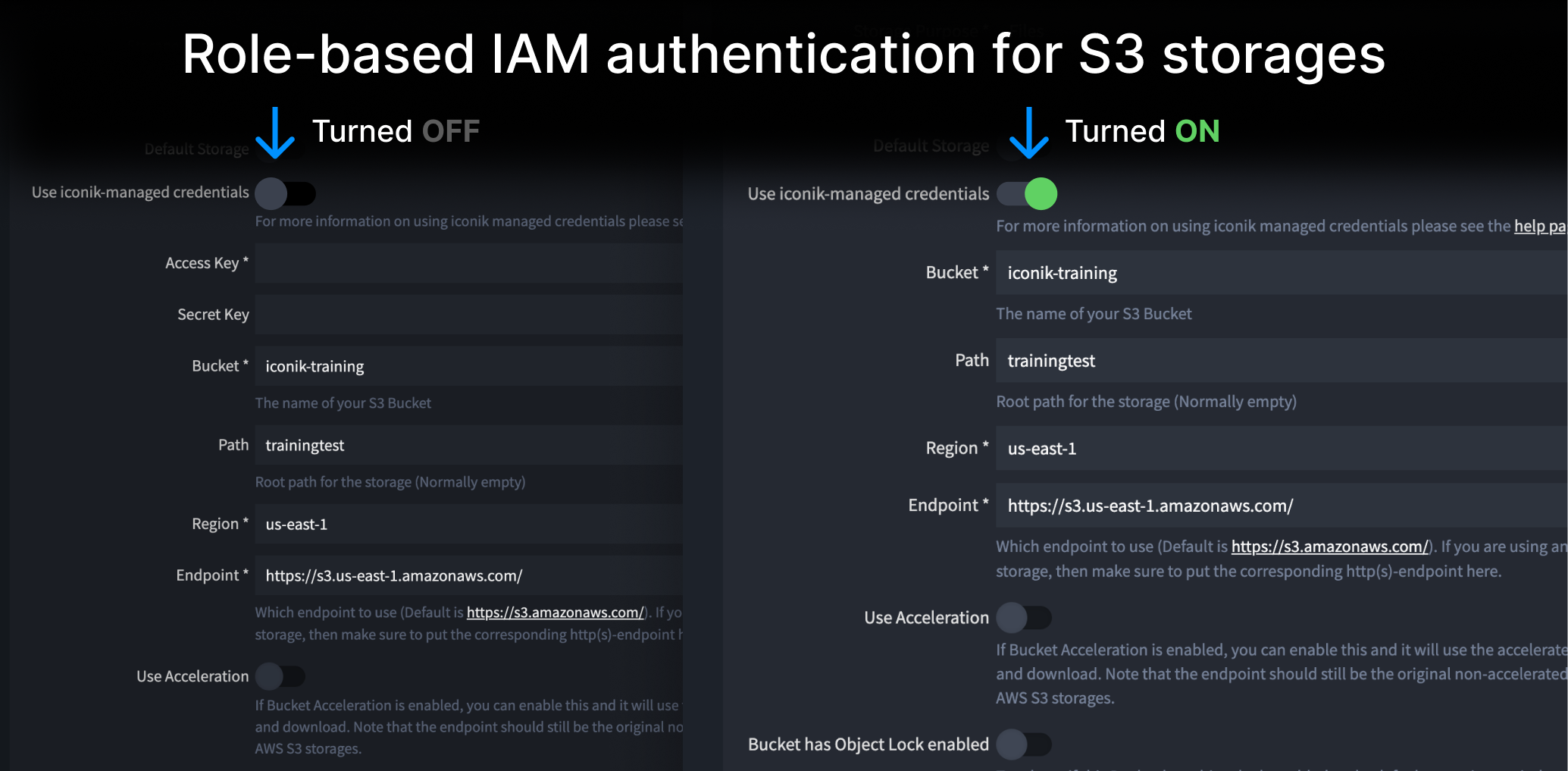
Task: Click the Access Key input field
Action: pyautogui.click(x=468, y=263)
